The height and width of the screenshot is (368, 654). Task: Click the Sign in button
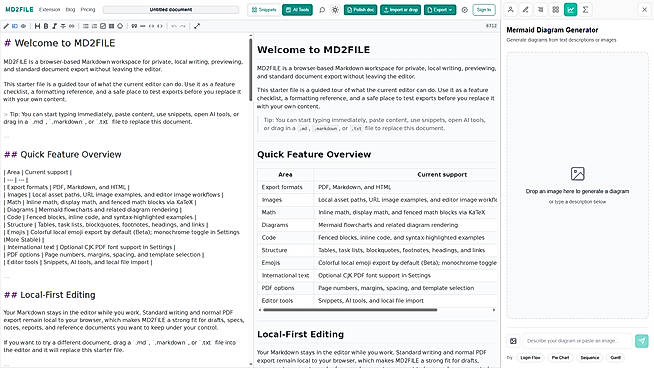click(x=484, y=10)
